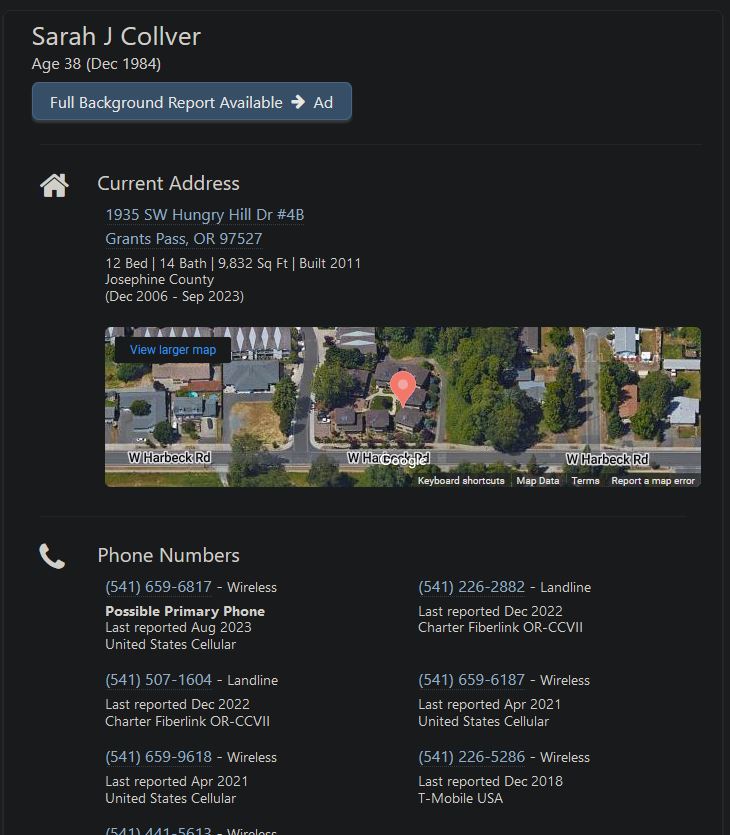
Task: Open phone number (541) 226-2882
Action: 472,587
